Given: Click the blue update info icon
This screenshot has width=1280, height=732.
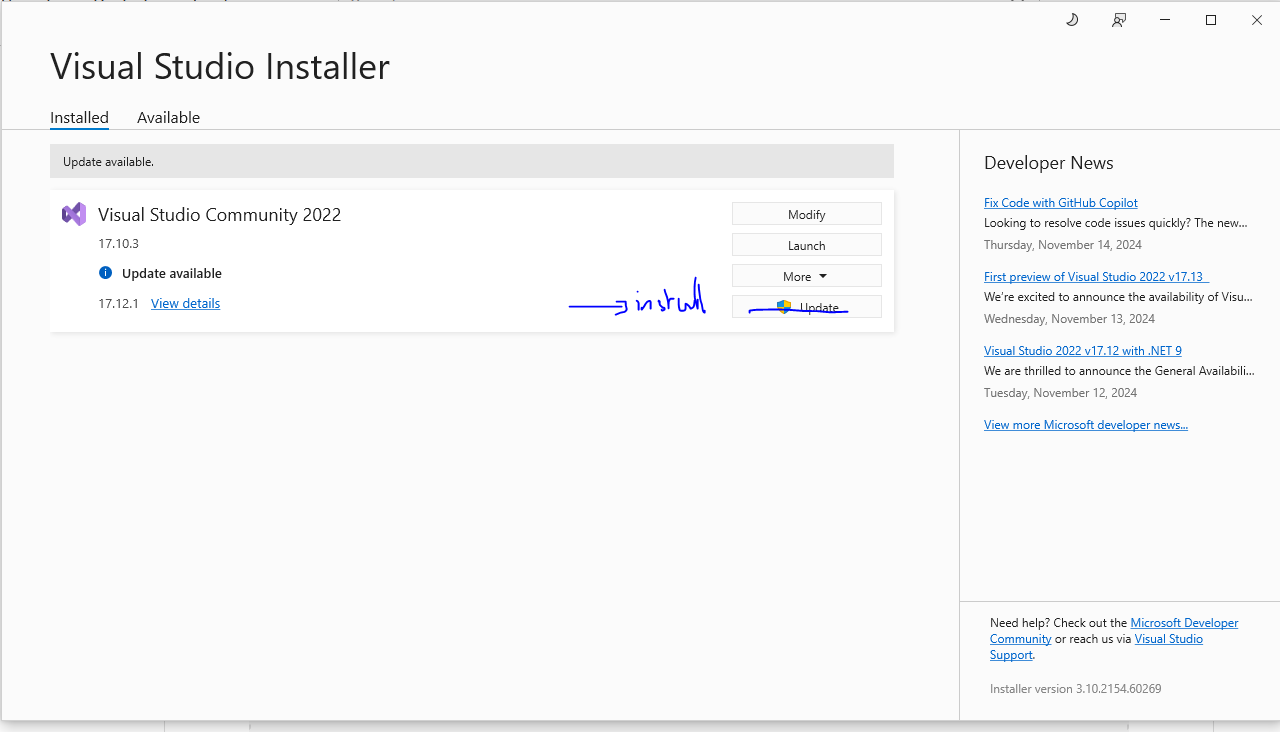Looking at the screenshot, I should click(x=106, y=273).
